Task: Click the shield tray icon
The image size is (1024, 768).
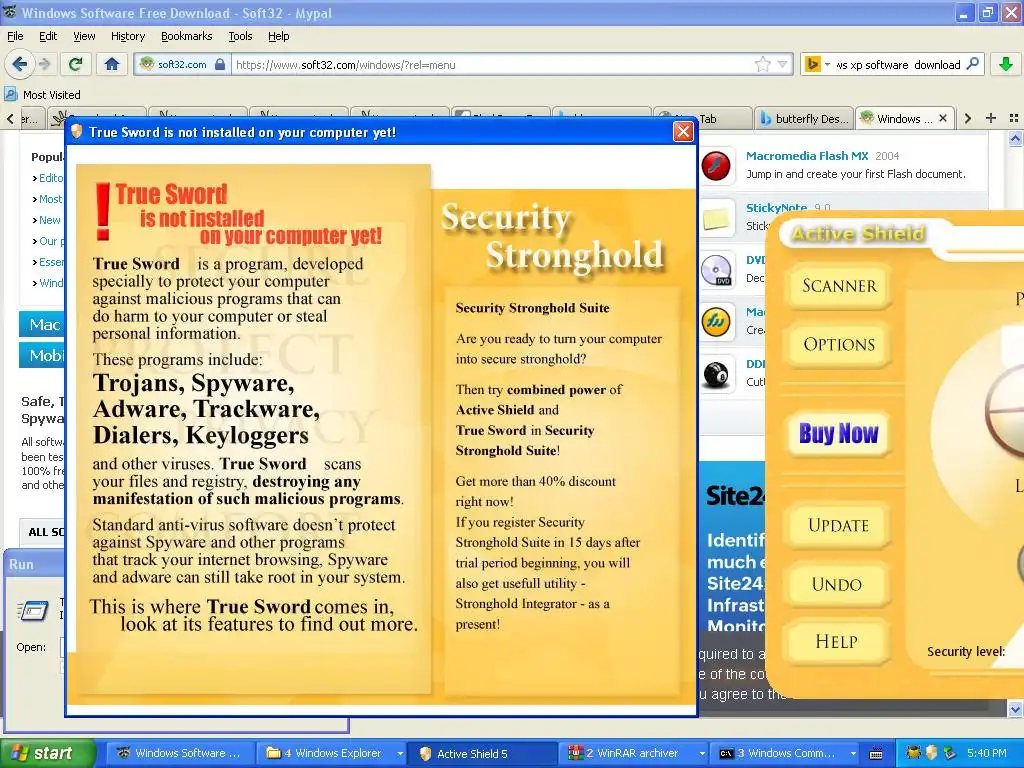Action: point(932,753)
